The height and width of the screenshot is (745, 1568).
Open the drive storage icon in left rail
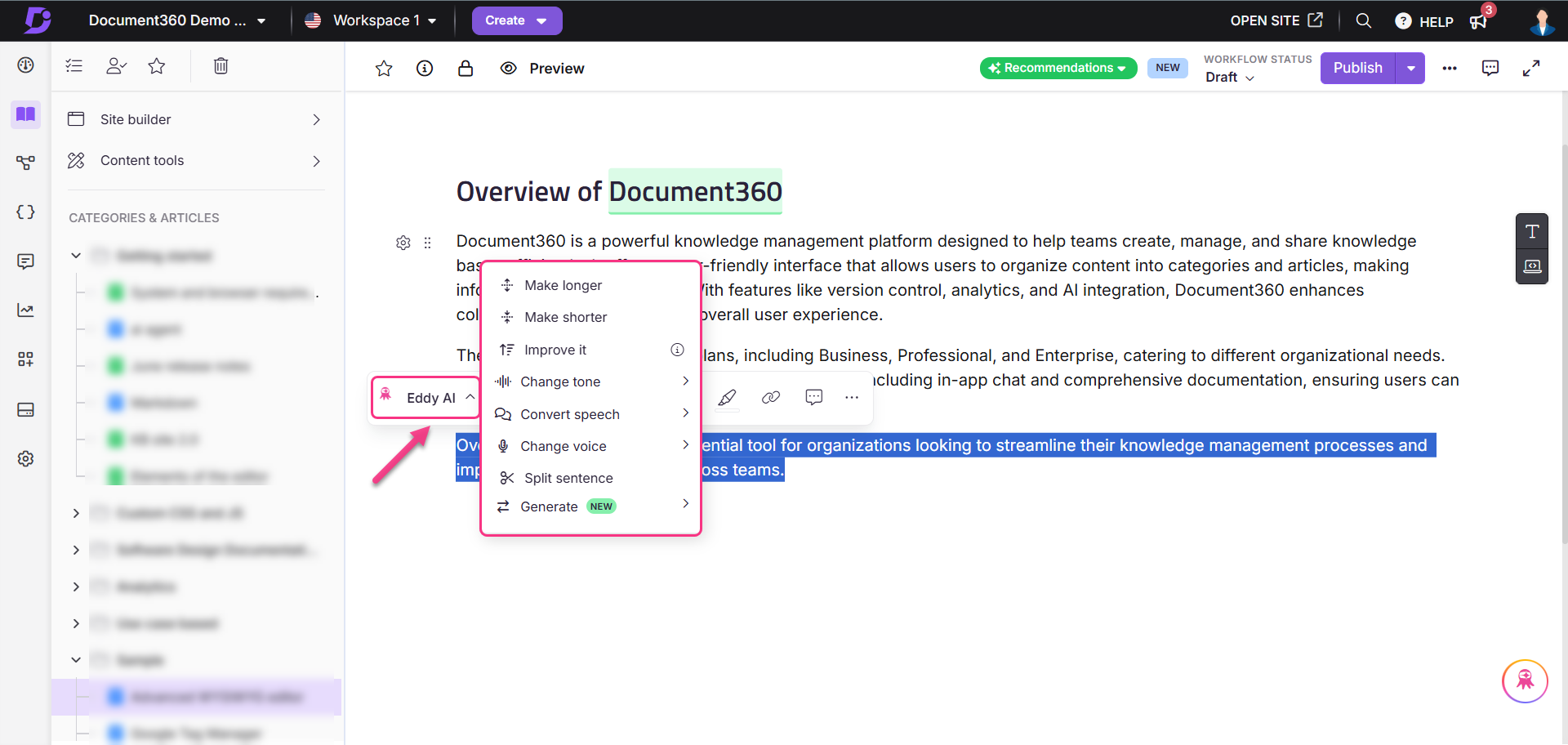pyautogui.click(x=25, y=409)
